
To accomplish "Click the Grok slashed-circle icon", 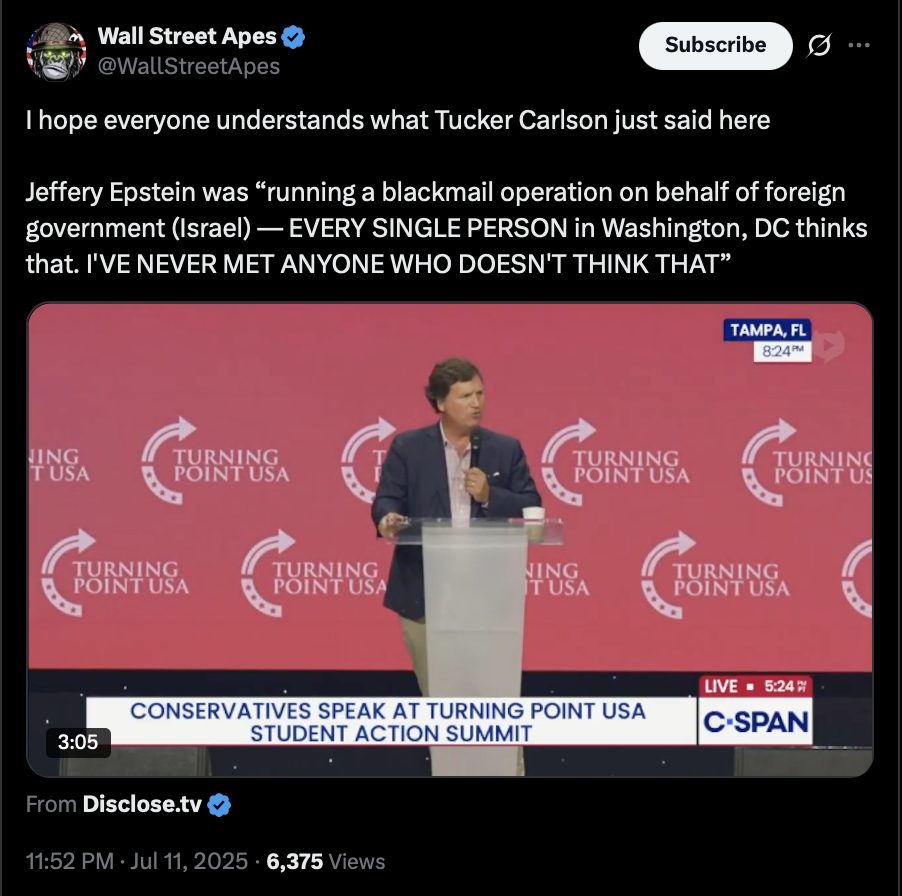I will coord(819,45).
